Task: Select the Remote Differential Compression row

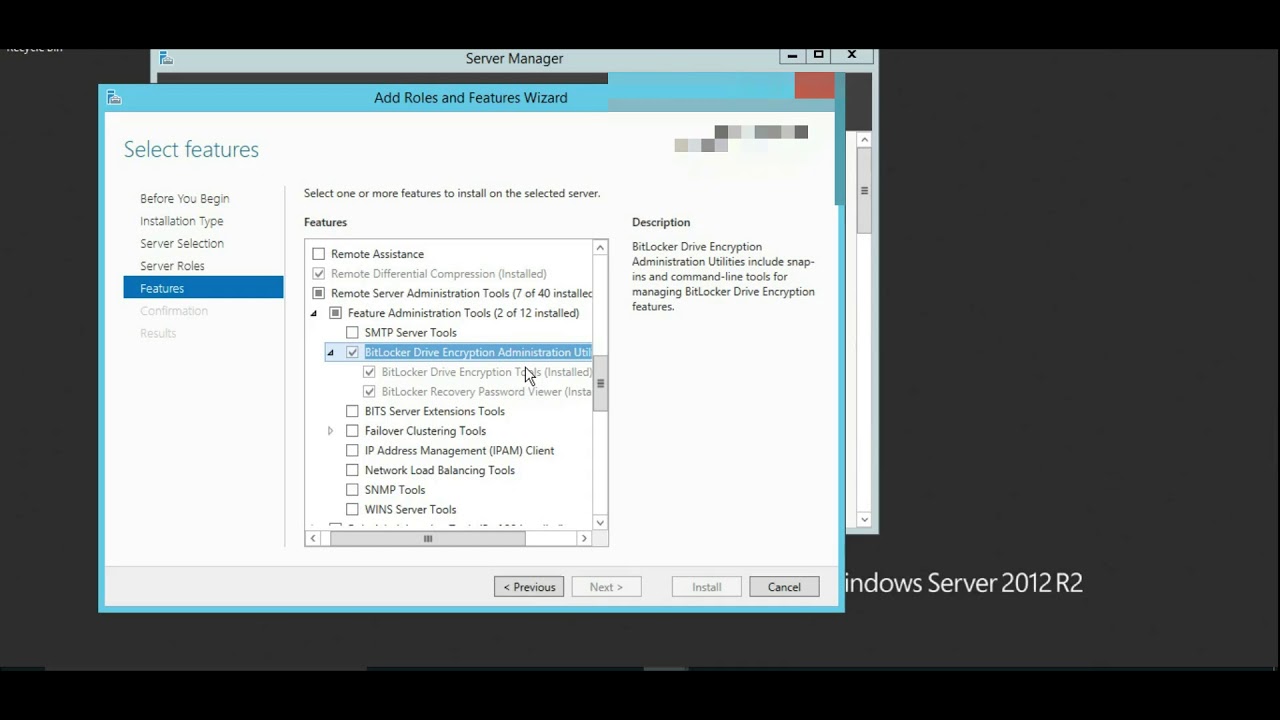Action: pyautogui.click(x=438, y=274)
